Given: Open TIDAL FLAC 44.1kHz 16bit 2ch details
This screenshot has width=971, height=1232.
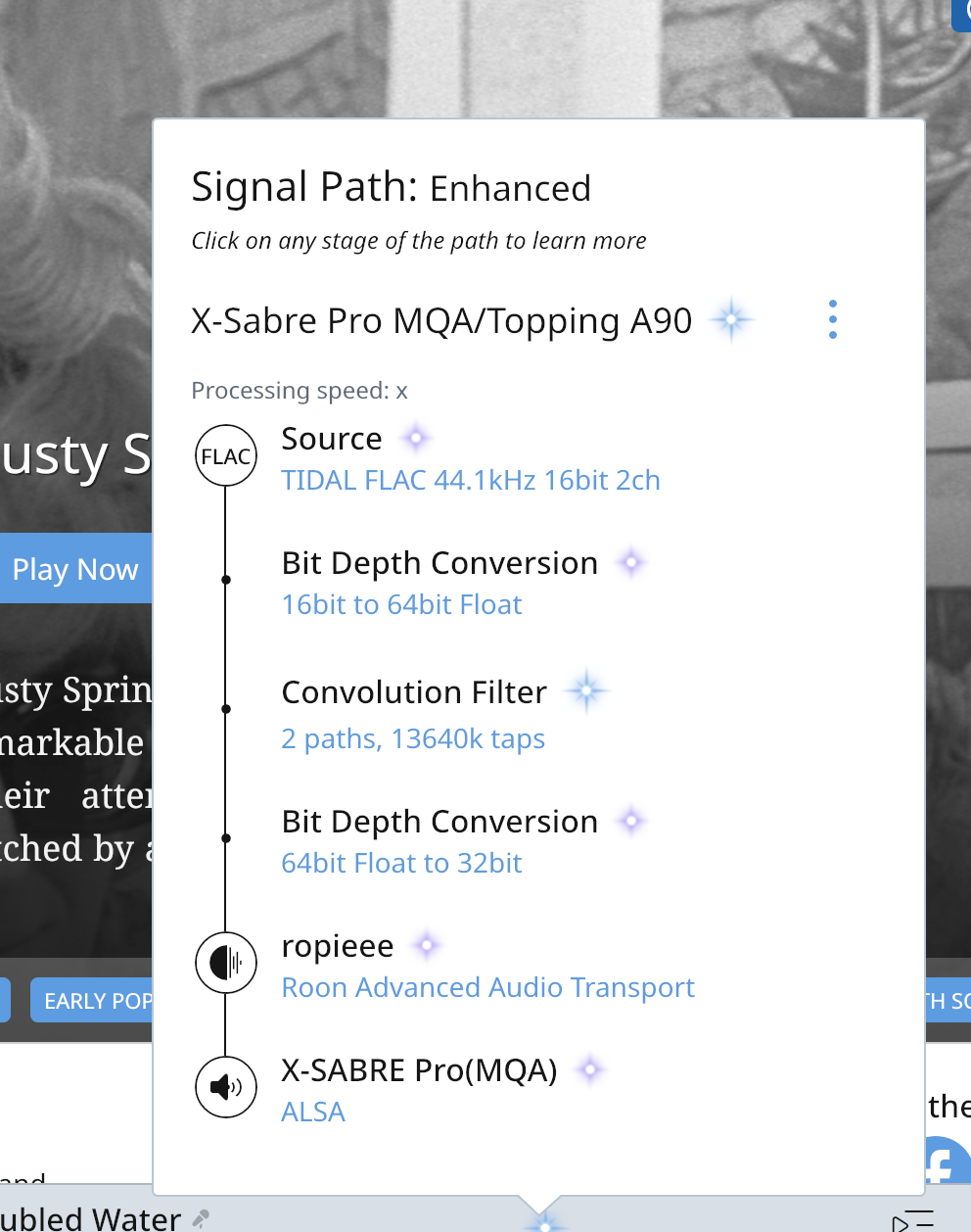Looking at the screenshot, I should 471,481.
